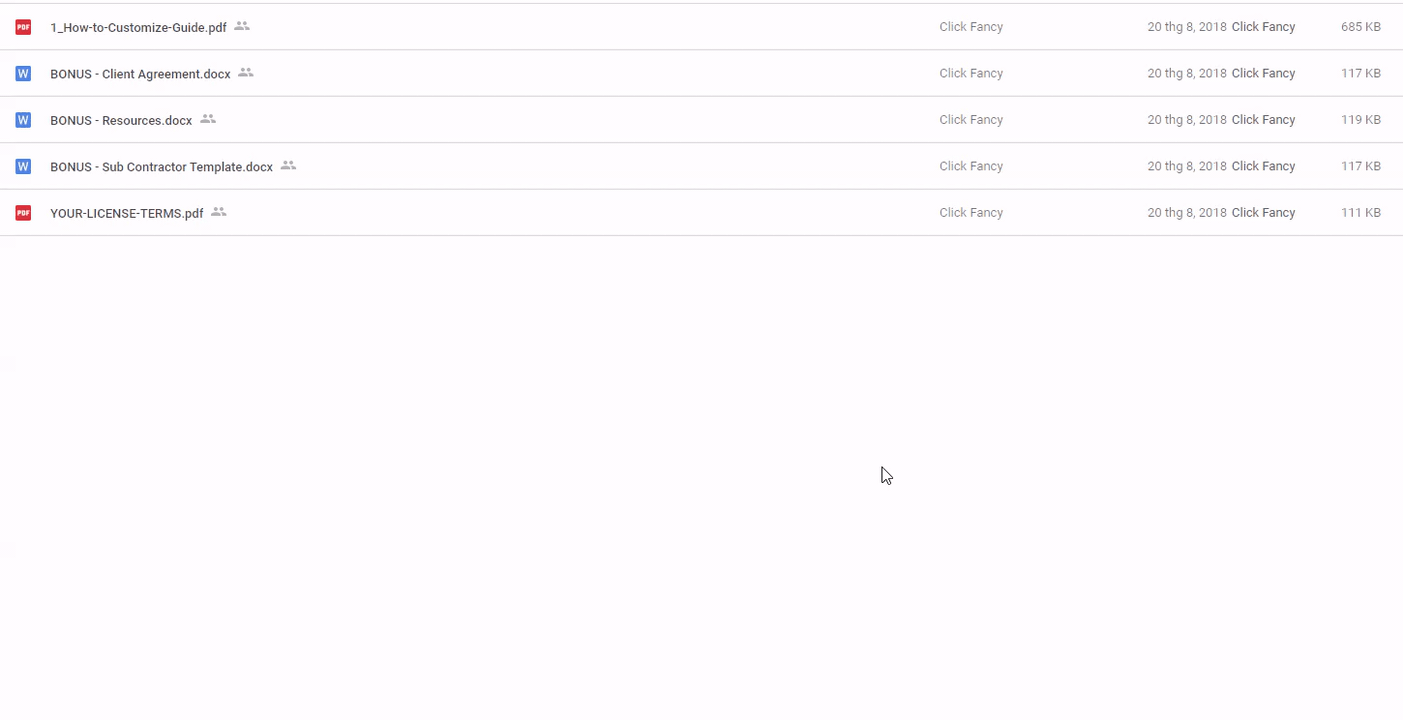Select BONUS - Resources.docx file name
This screenshot has width=1403, height=720.
pos(121,121)
